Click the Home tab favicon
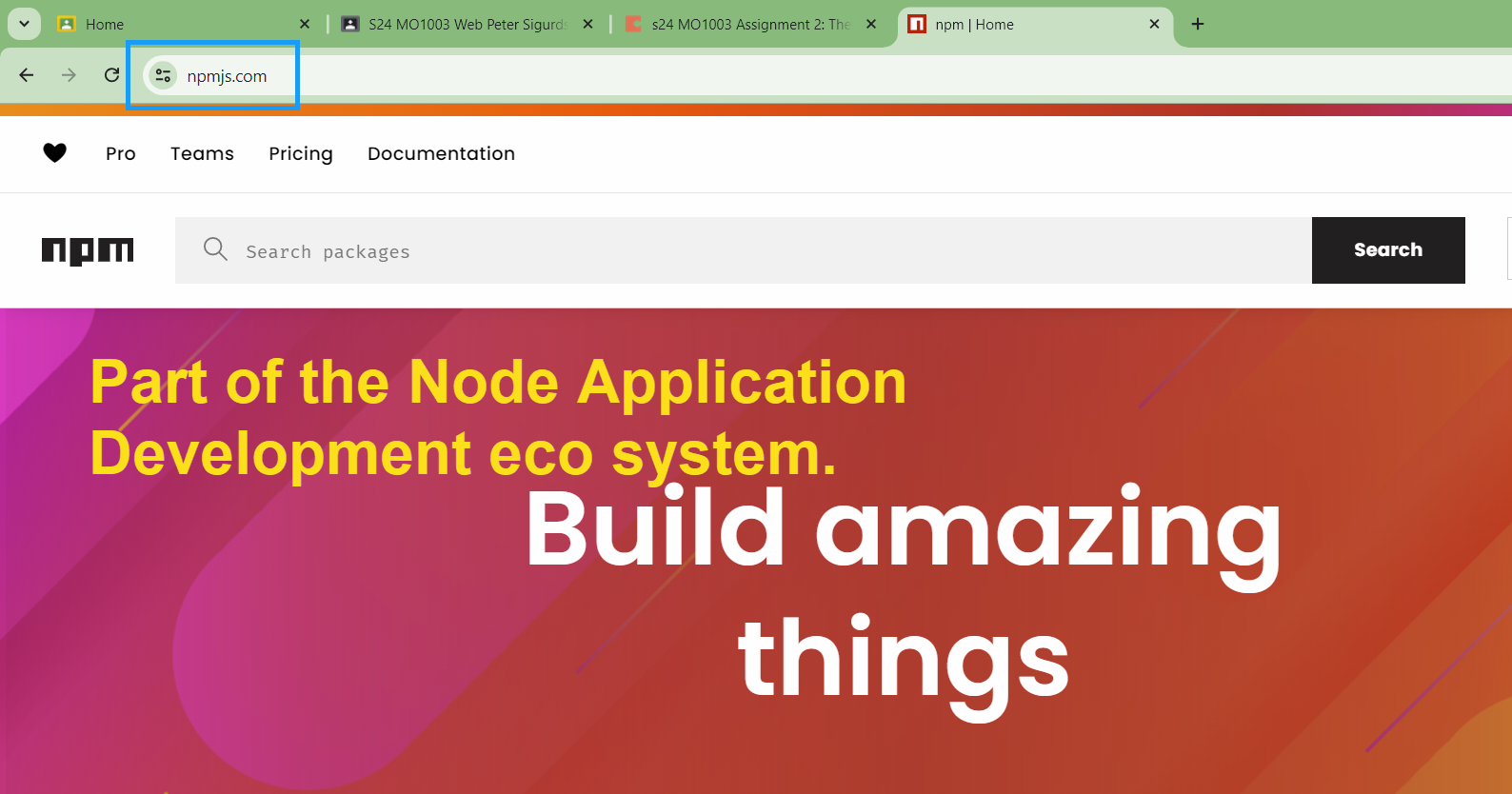 click(66, 24)
